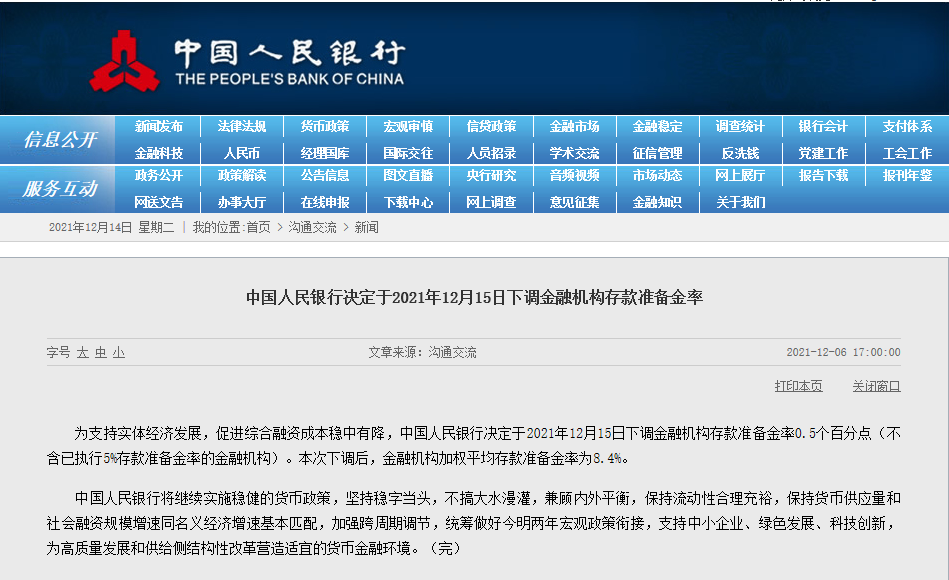Click 文章来源：沟通交流 text

422,352
